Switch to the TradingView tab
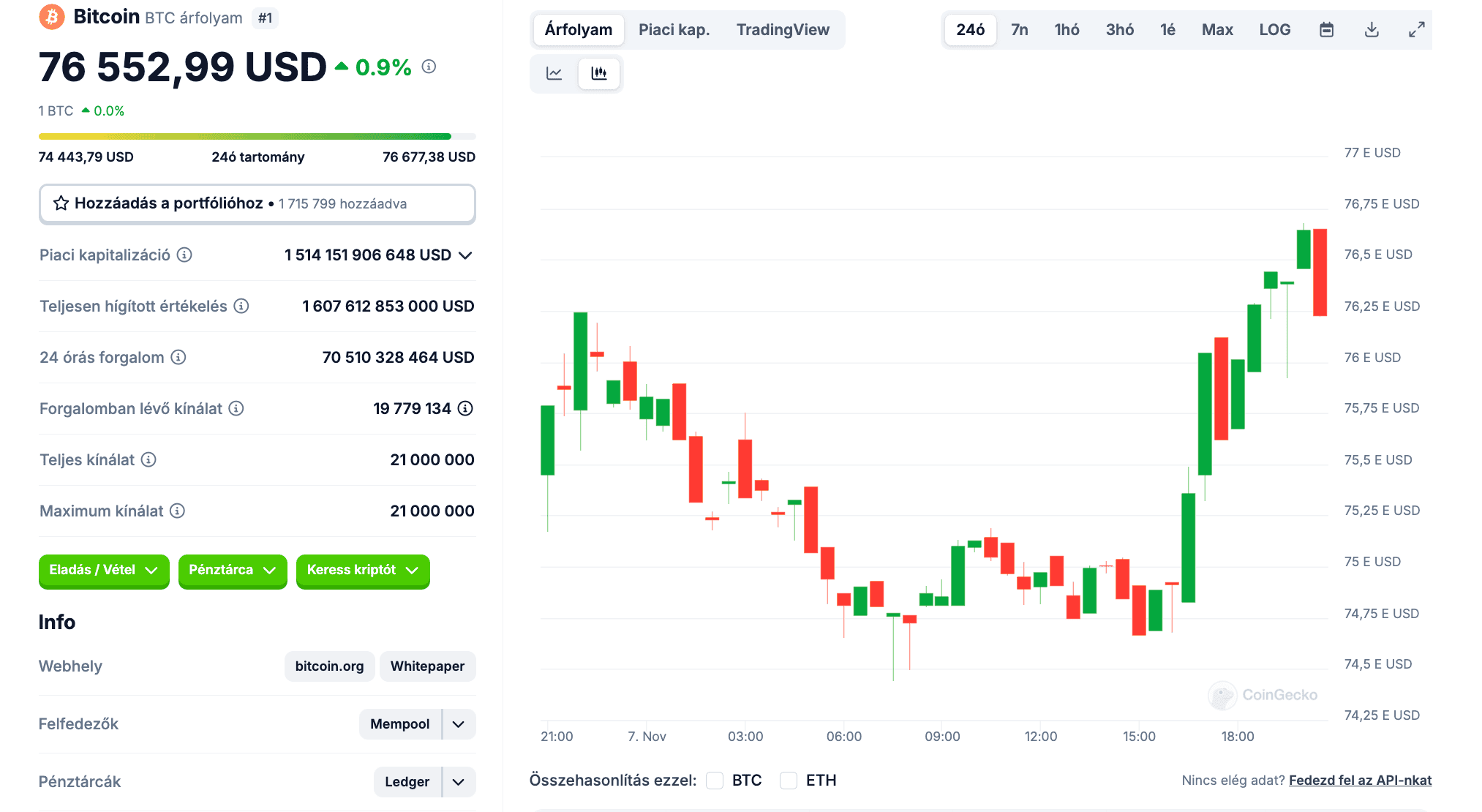This screenshot has width=1482, height=812. [783, 30]
